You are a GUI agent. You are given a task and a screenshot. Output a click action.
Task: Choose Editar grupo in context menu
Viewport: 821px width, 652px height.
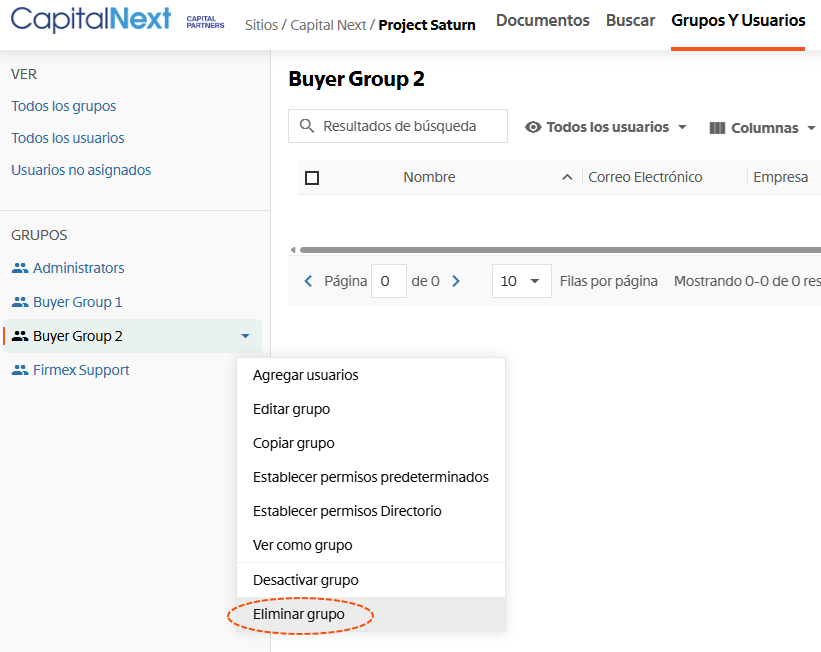tap(371, 409)
